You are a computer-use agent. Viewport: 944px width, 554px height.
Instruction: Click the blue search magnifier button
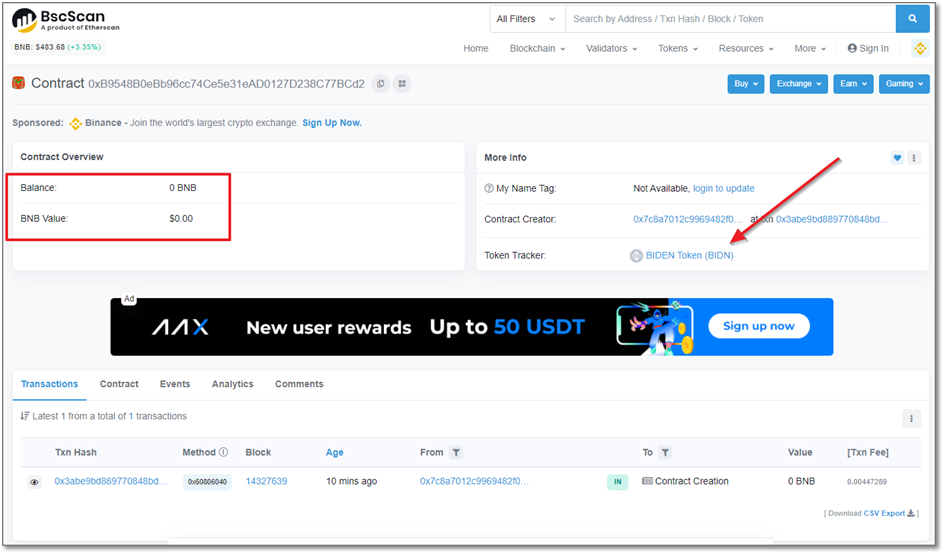912,19
